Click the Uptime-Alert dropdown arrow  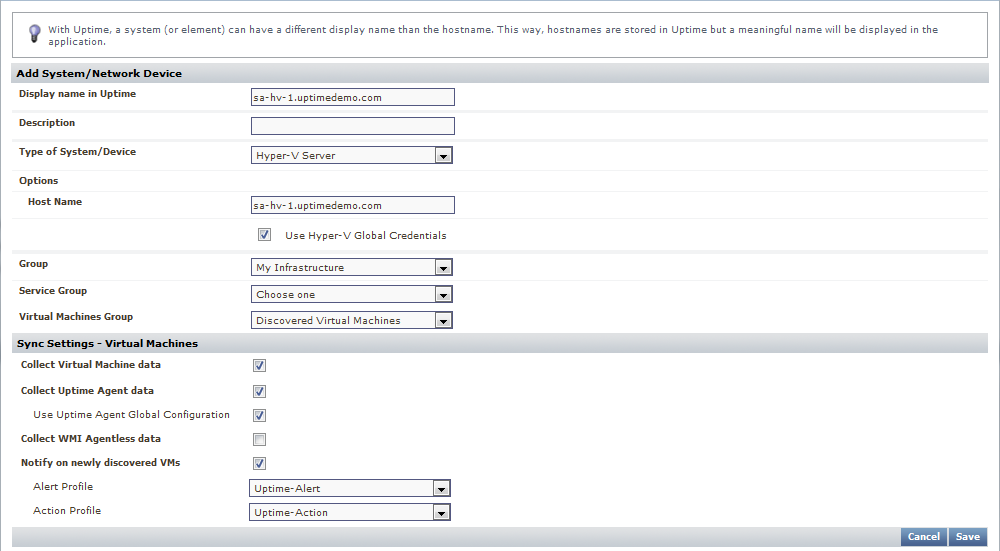tap(441, 489)
